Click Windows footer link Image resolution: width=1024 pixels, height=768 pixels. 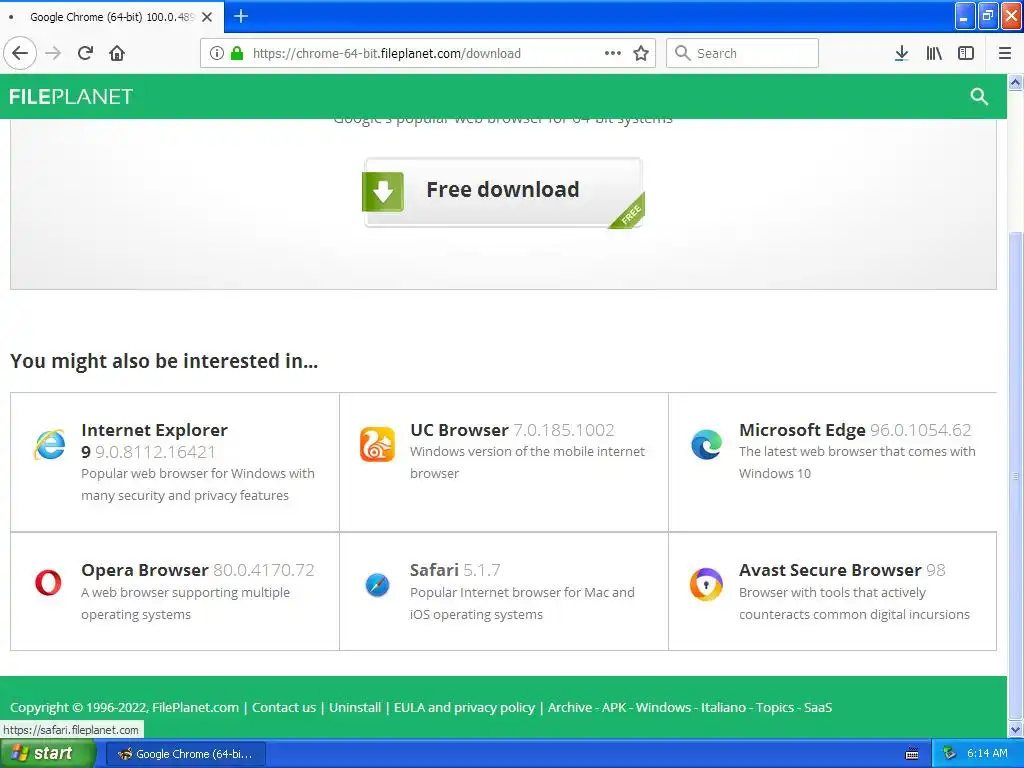click(x=664, y=707)
